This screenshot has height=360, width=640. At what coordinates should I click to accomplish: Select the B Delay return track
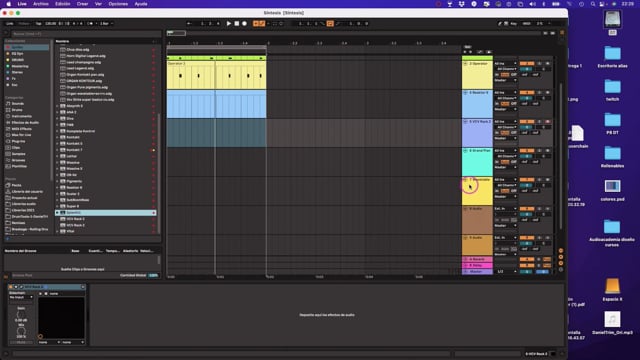477,265
